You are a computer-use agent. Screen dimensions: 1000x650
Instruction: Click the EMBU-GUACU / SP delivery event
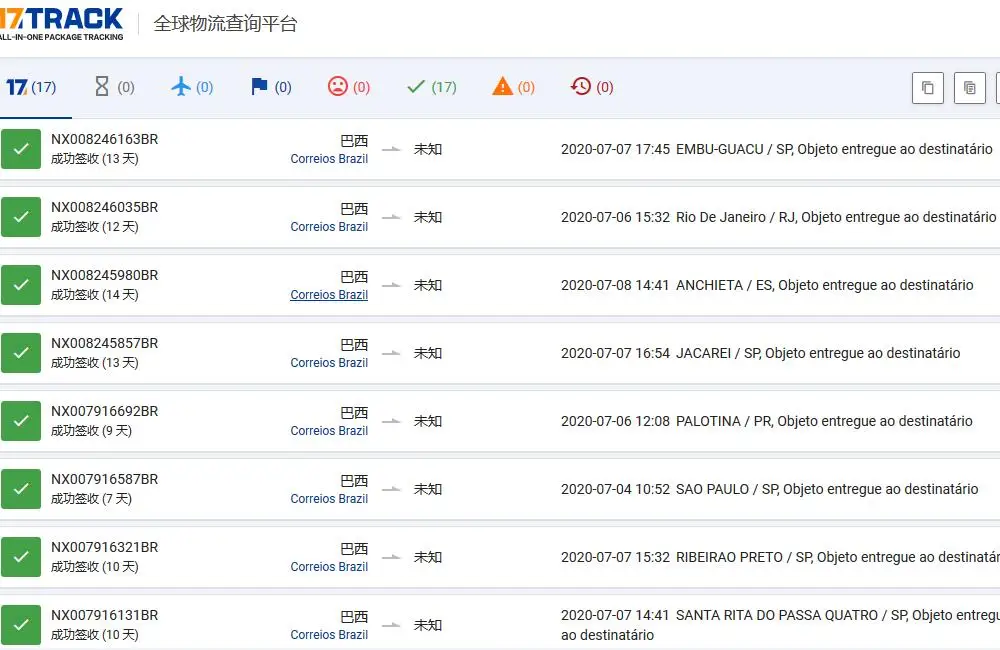(x=777, y=149)
